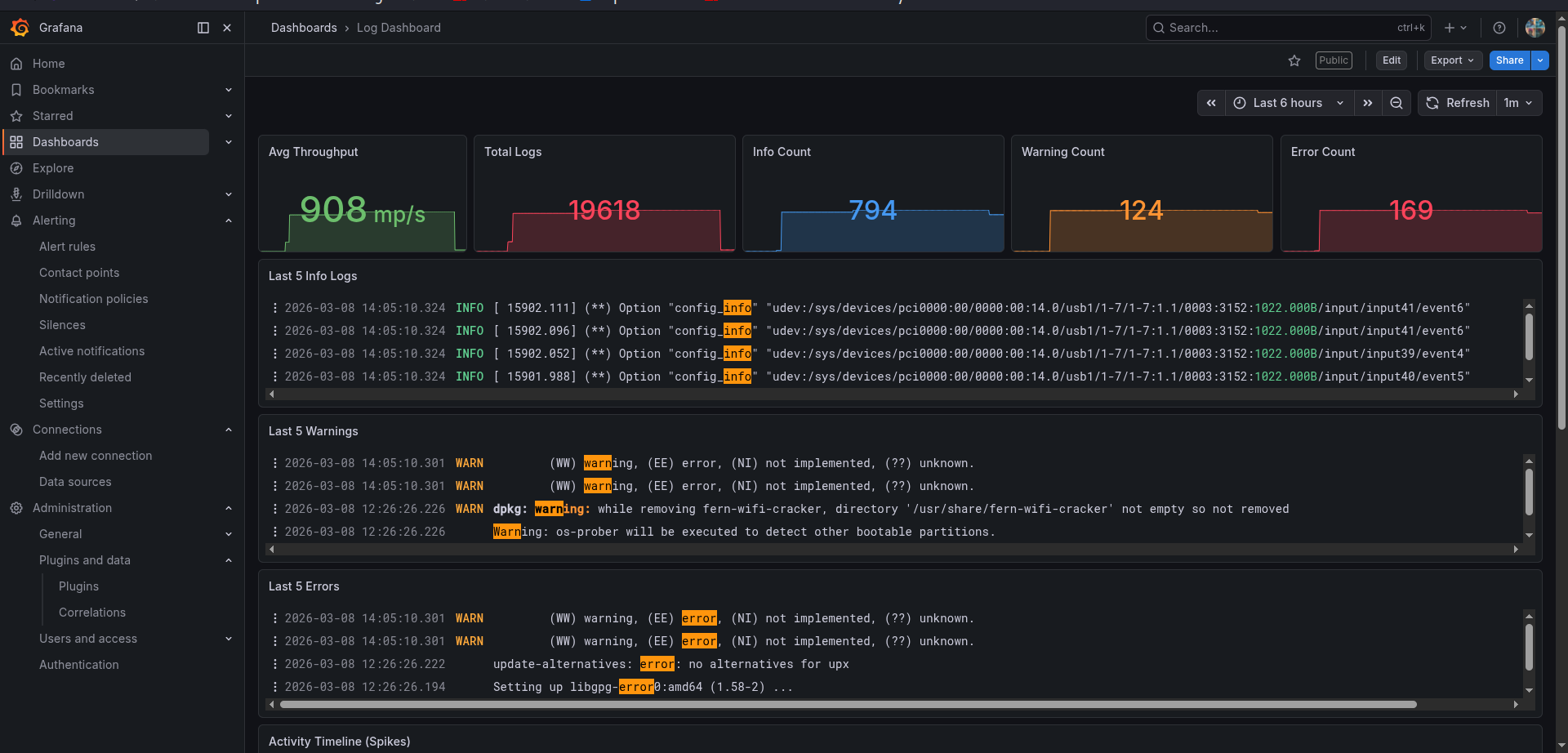Screen dimensions: 1568x753
Task: Open the Last 6 hours time picker
Action: [1289, 103]
